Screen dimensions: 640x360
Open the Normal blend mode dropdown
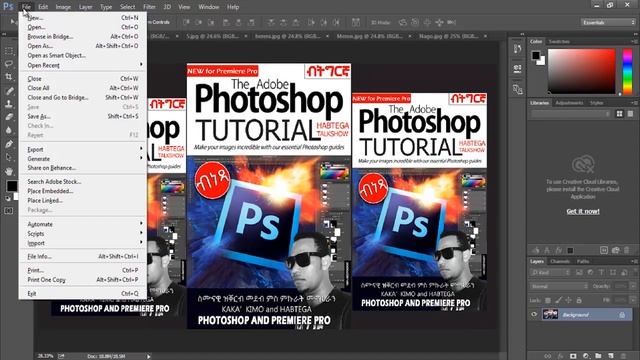pyautogui.click(x=560, y=286)
